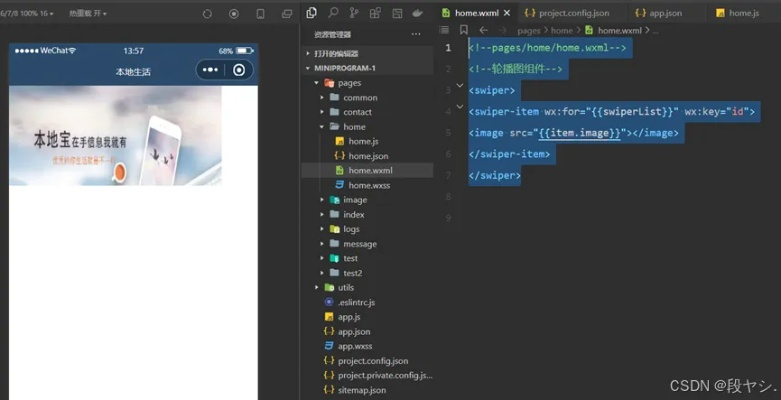781x400 pixels.
Task: Open the Extensions blocks icon
Action: (375, 13)
